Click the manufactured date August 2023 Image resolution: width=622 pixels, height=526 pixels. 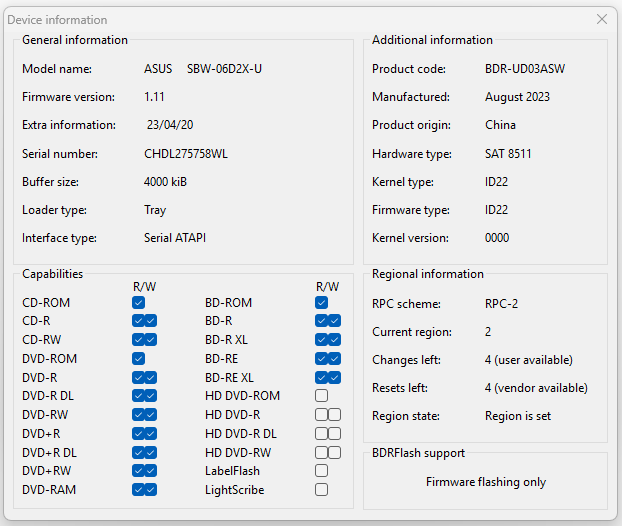pyautogui.click(x=517, y=97)
